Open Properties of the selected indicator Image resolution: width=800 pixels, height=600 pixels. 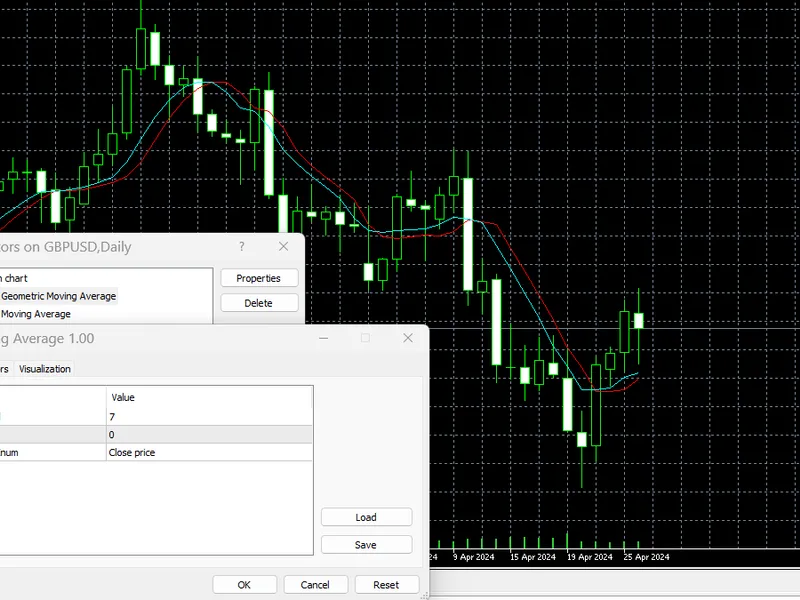[x=259, y=278]
